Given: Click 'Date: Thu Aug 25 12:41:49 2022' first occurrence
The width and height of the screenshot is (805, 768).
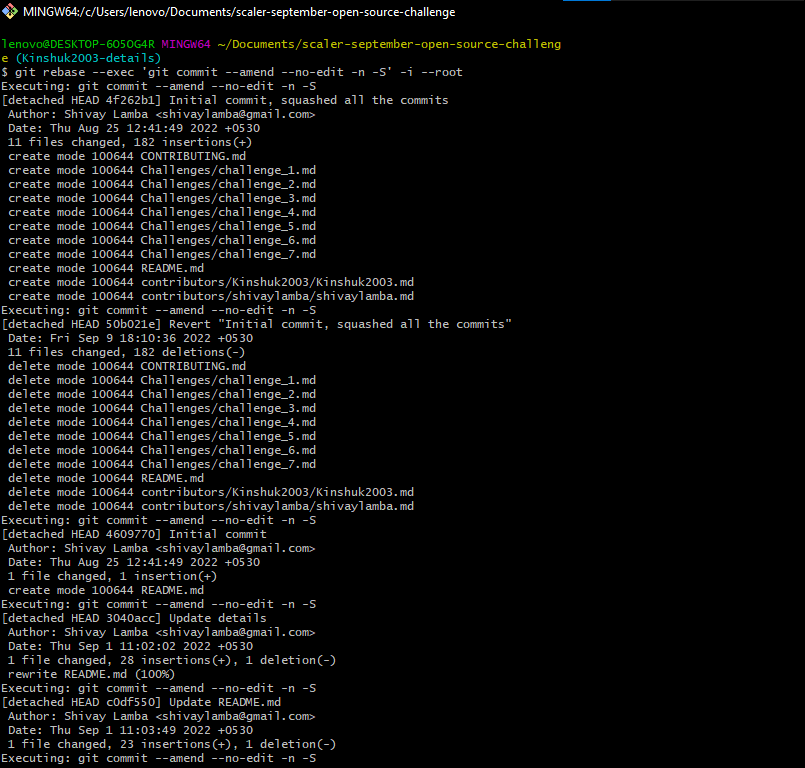Looking at the screenshot, I should tap(134, 128).
